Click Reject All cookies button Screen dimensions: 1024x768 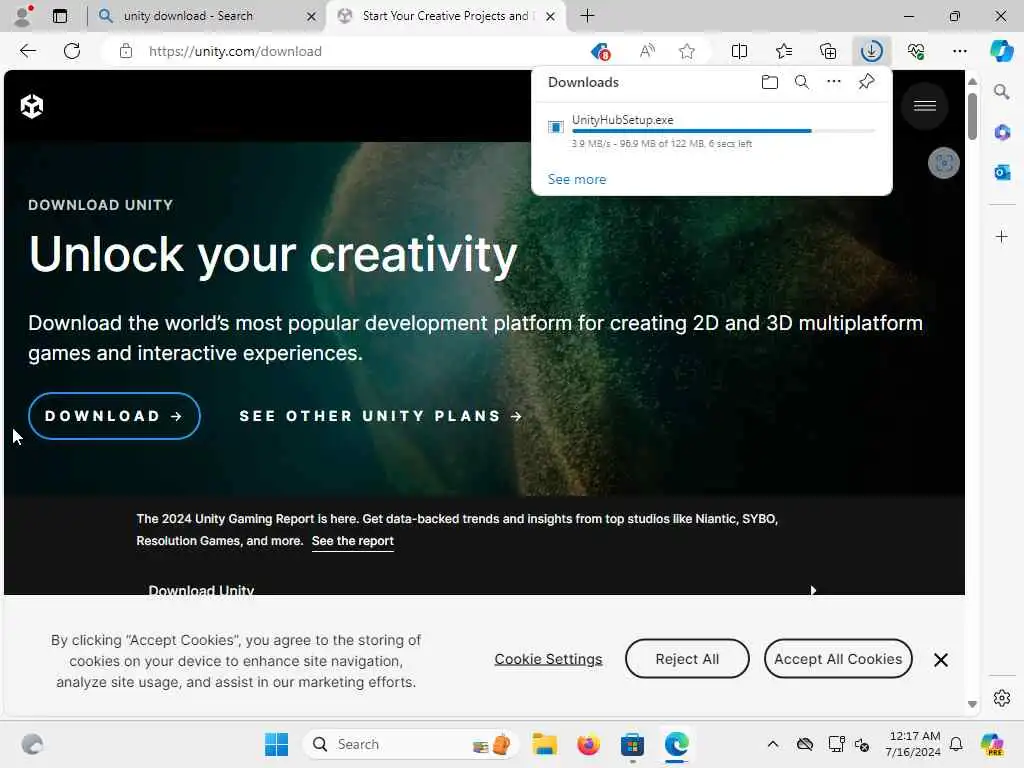coord(686,659)
